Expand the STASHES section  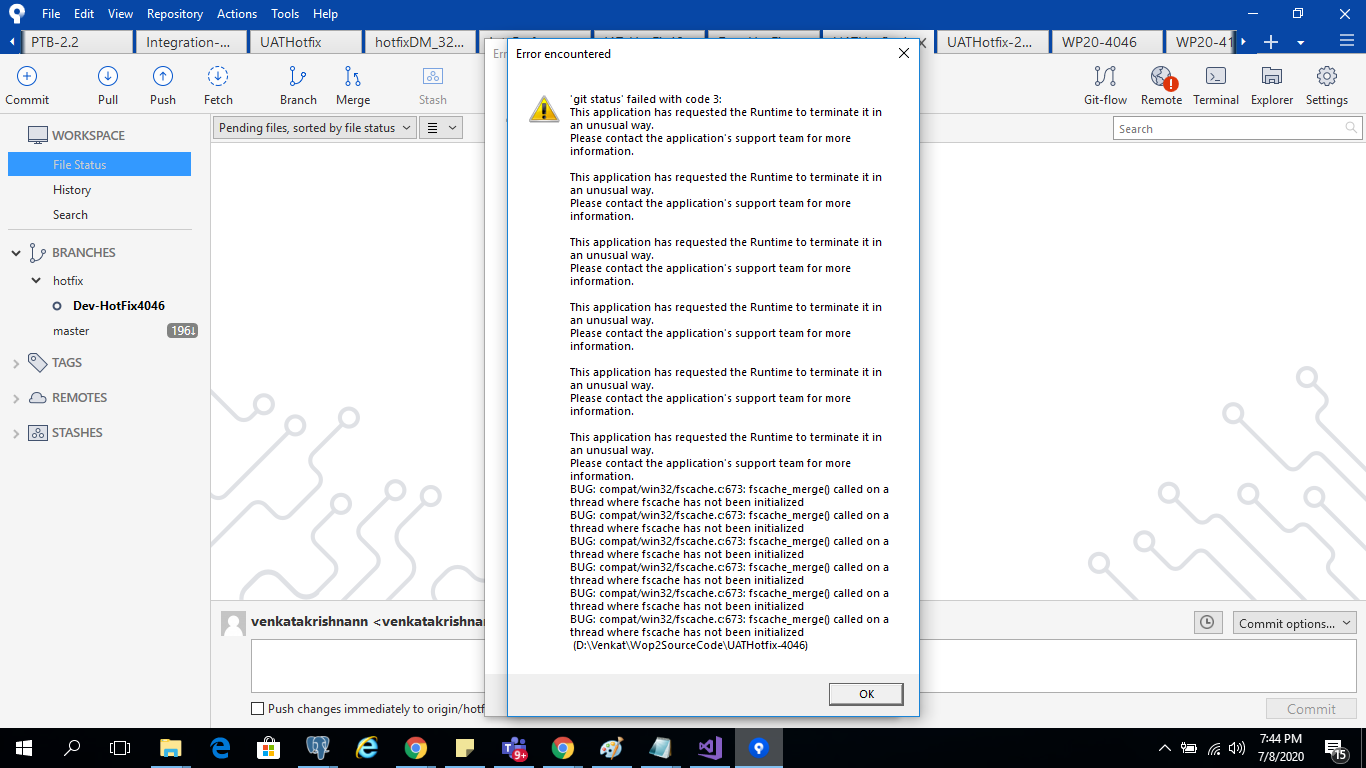coord(16,434)
